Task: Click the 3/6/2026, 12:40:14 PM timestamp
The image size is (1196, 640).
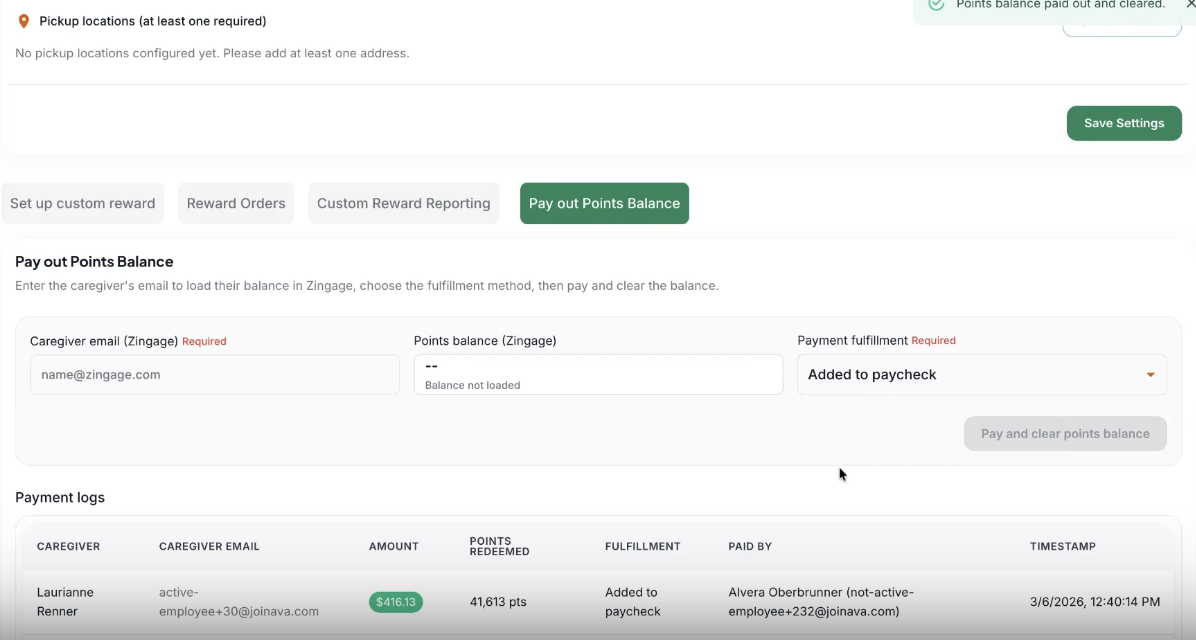Action: point(1095,602)
